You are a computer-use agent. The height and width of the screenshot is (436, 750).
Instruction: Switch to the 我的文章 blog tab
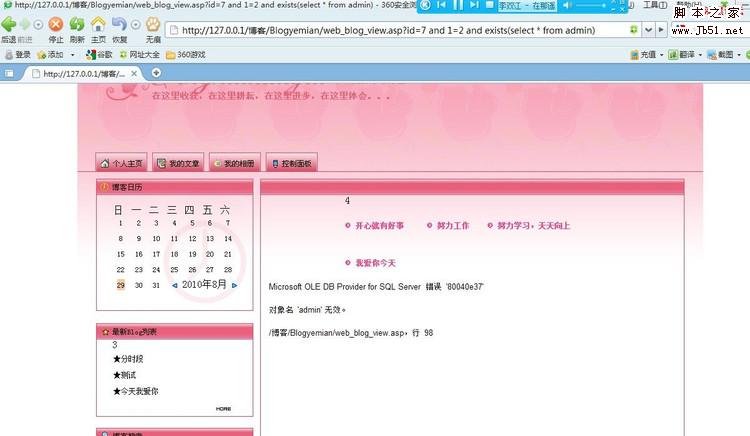pos(178,163)
